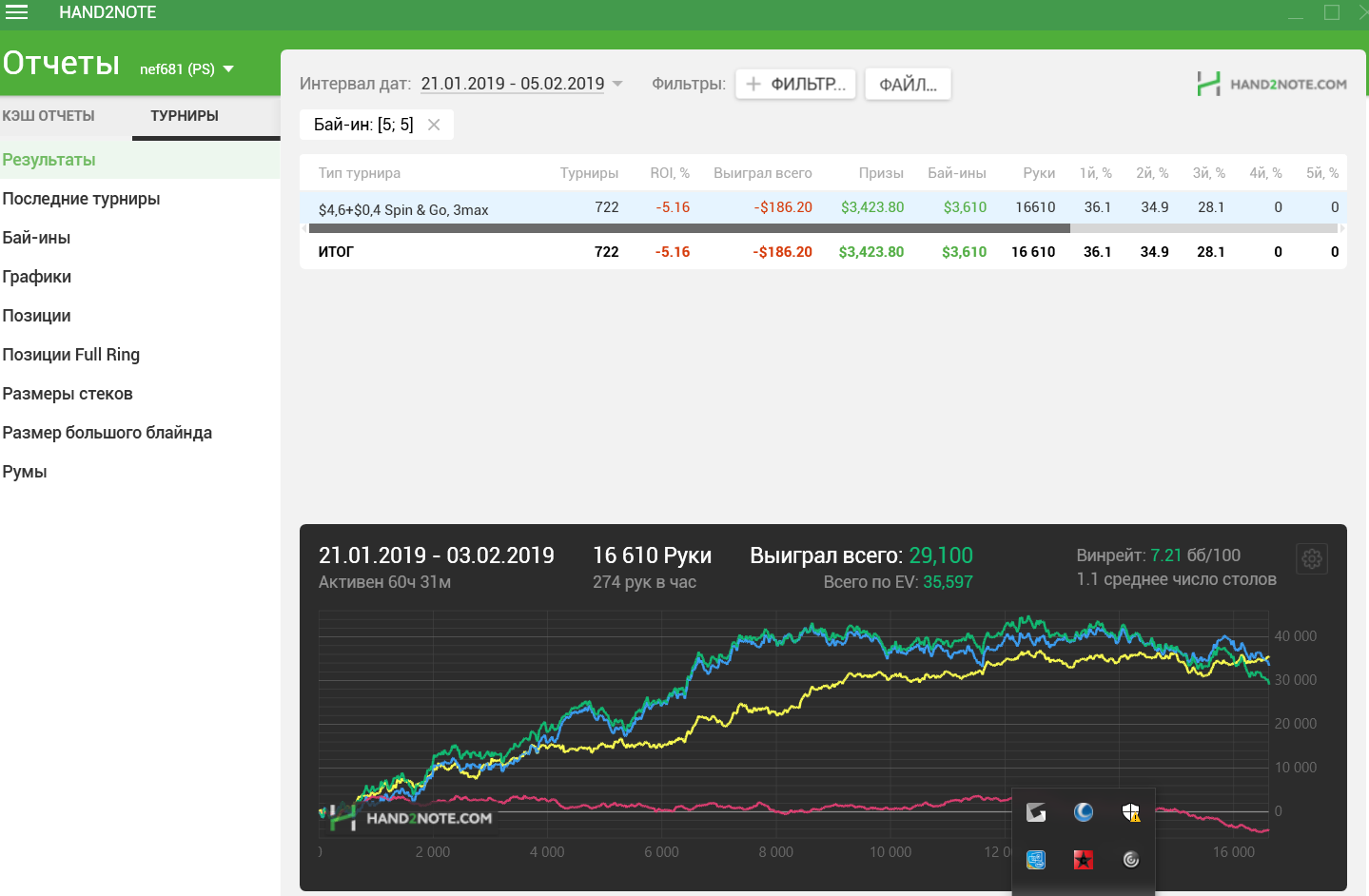1369x896 pixels.
Task: Click the 274 рук в час label
Action: (644, 582)
